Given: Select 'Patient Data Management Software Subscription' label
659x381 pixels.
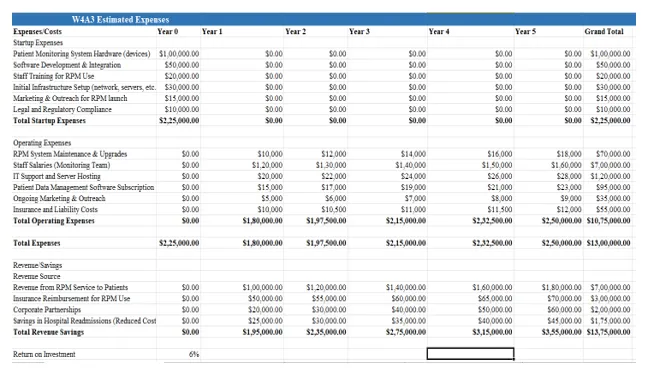Looking at the screenshot, I should [84, 187].
